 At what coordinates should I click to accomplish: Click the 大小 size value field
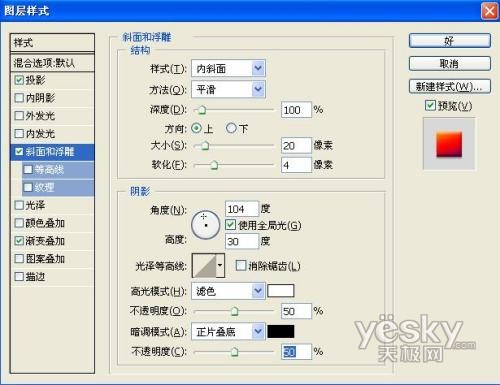click(x=296, y=145)
